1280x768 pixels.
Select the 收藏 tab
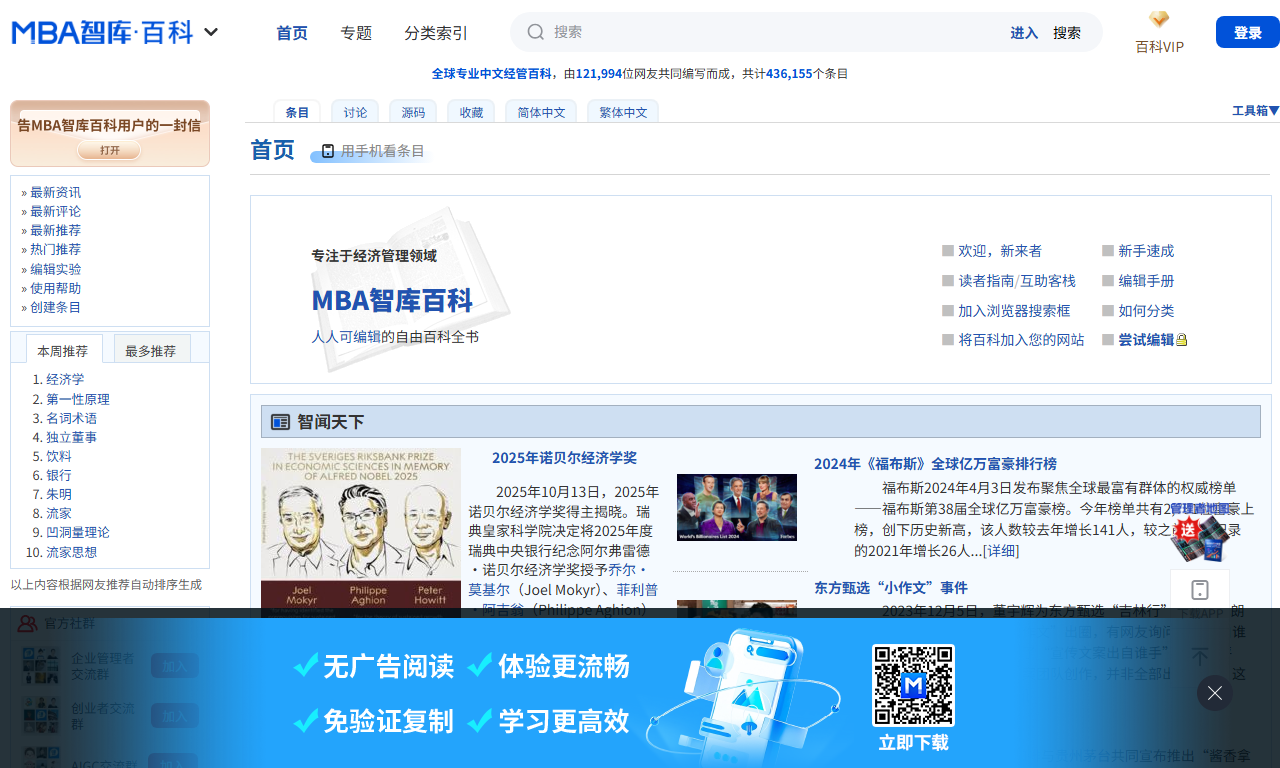471,112
